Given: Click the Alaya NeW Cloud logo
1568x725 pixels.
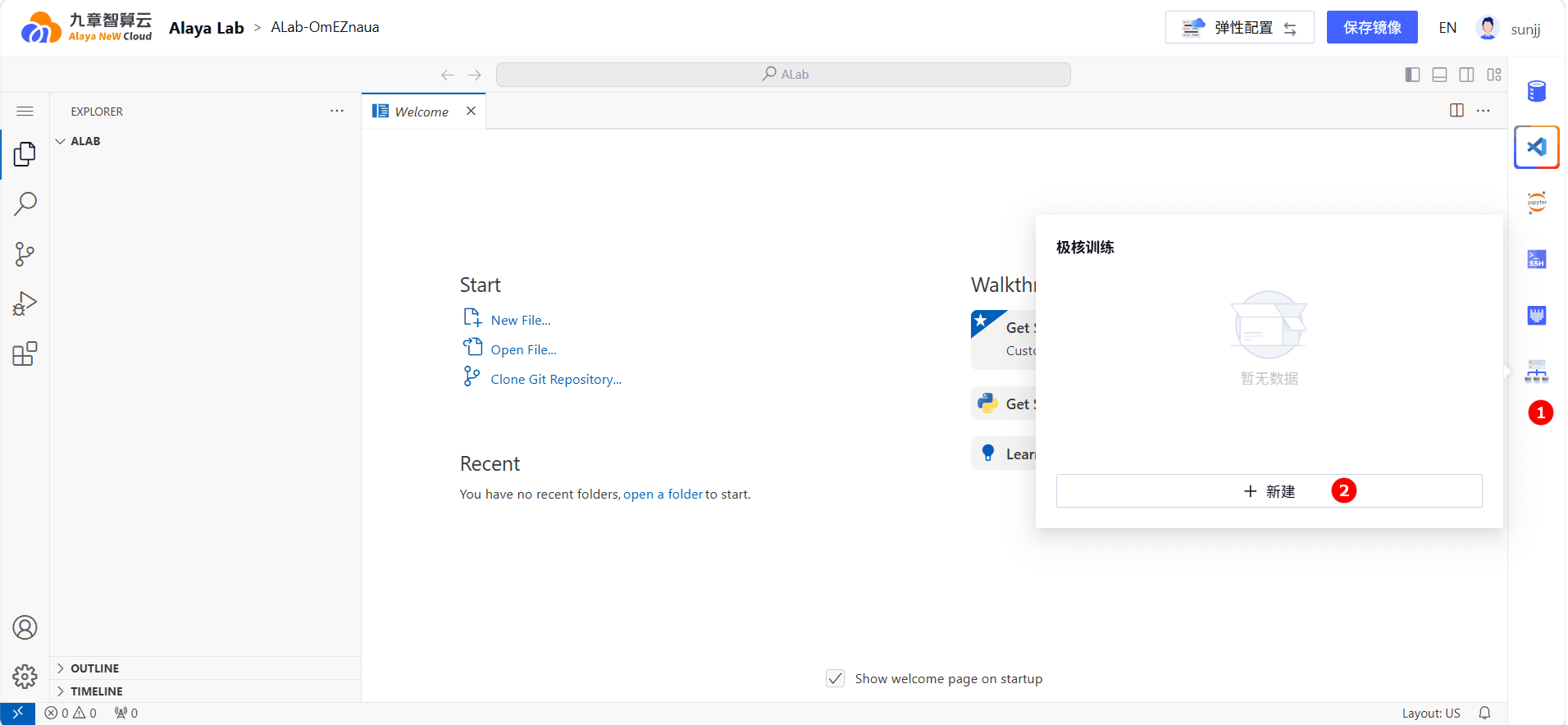Looking at the screenshot, I should coord(87,27).
